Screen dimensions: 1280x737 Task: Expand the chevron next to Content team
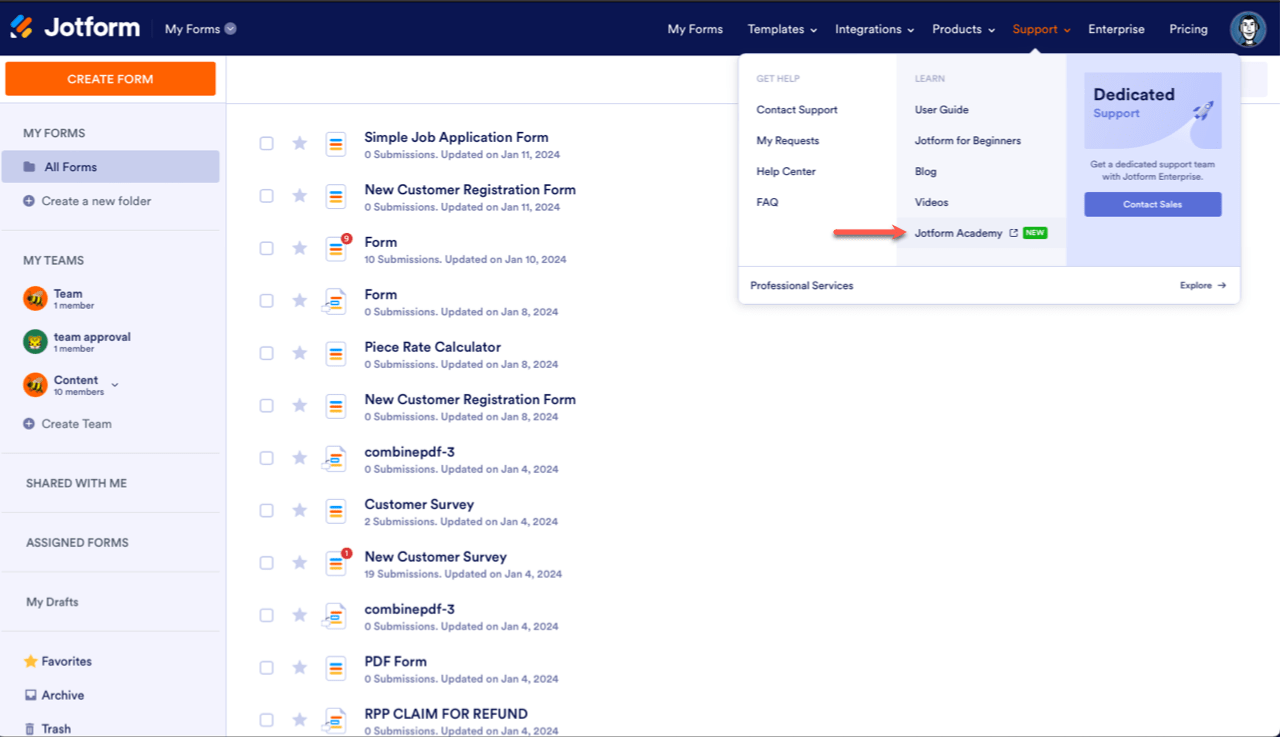(115, 385)
